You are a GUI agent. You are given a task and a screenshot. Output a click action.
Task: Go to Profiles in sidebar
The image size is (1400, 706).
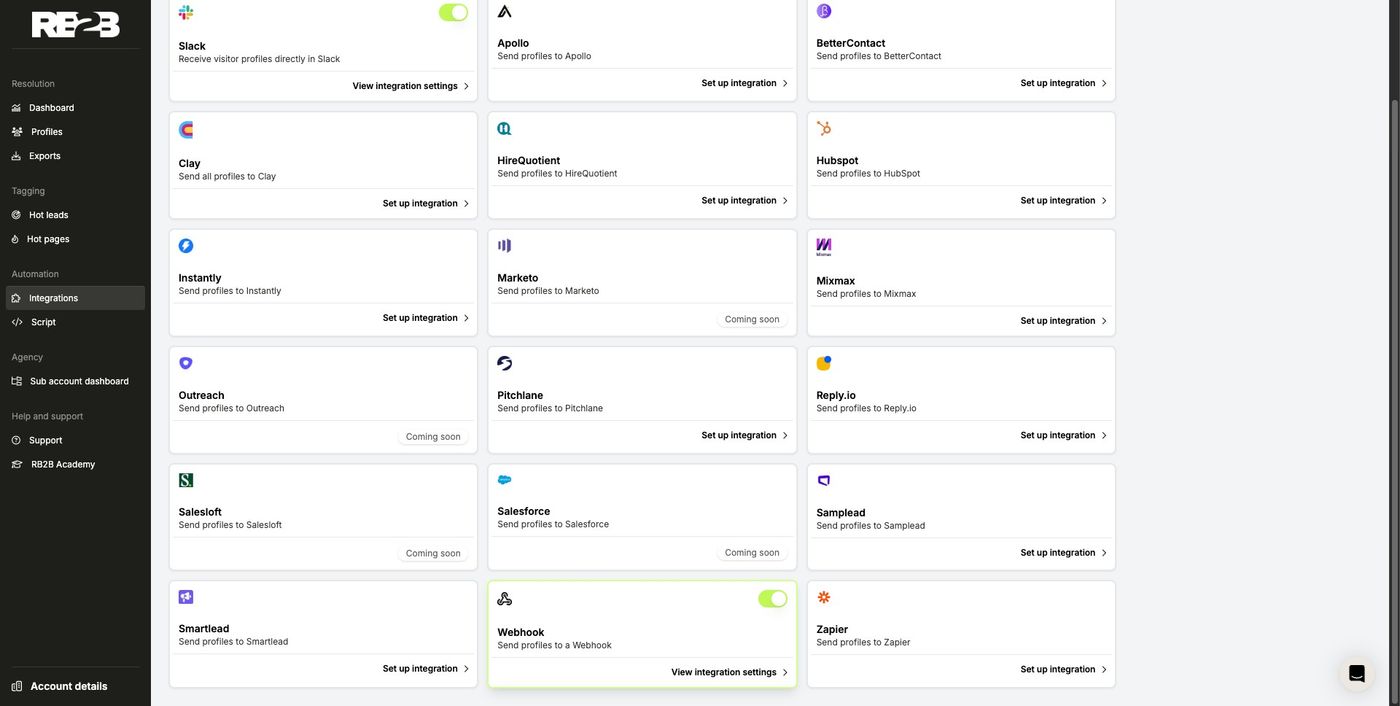(75, 132)
